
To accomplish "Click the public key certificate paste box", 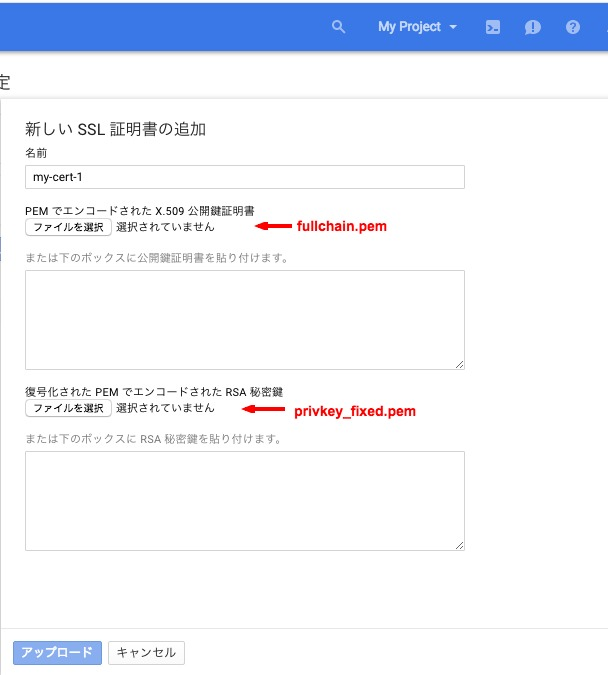I will click(x=245, y=320).
